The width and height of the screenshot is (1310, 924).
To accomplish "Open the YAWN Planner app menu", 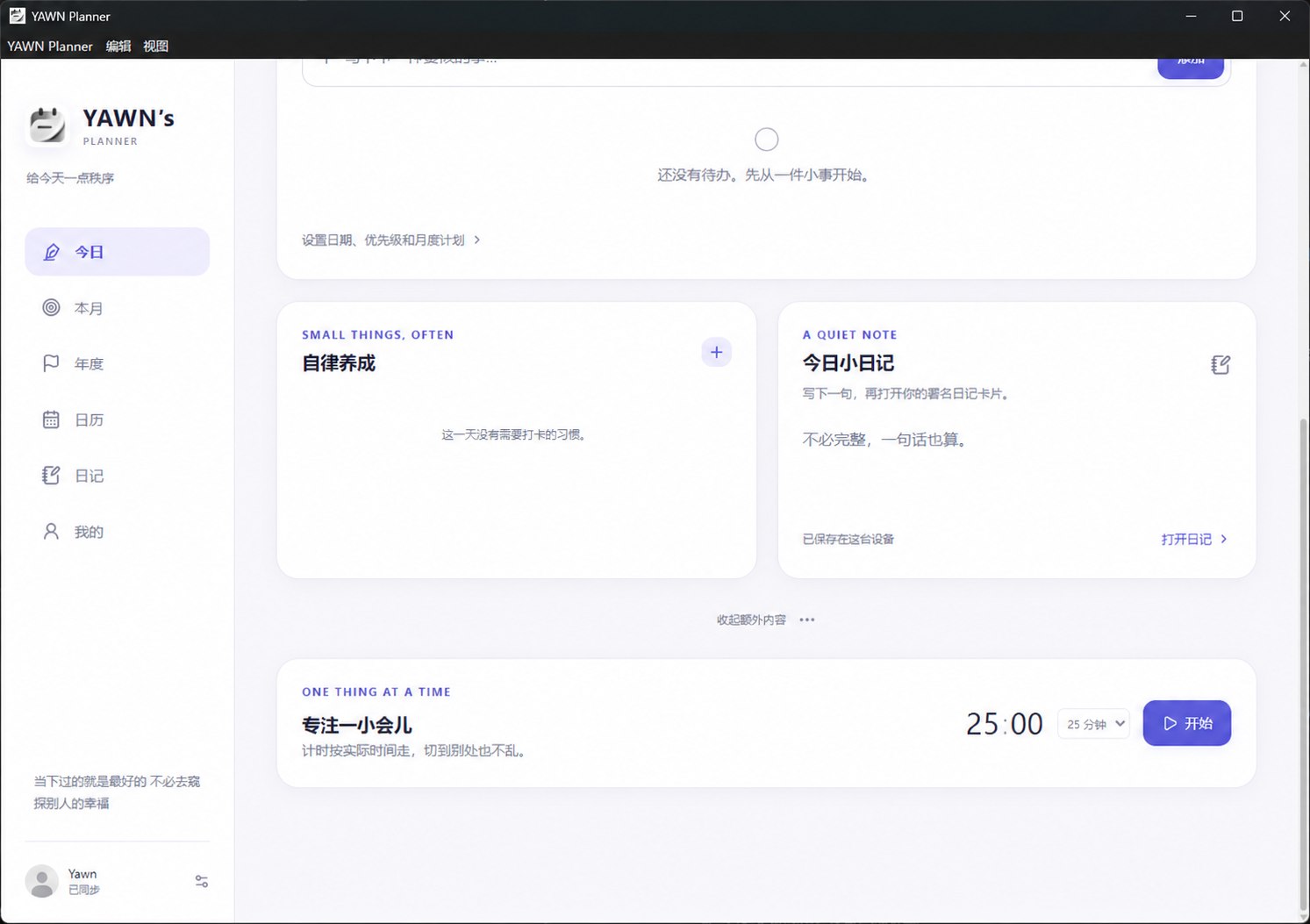I will point(50,46).
